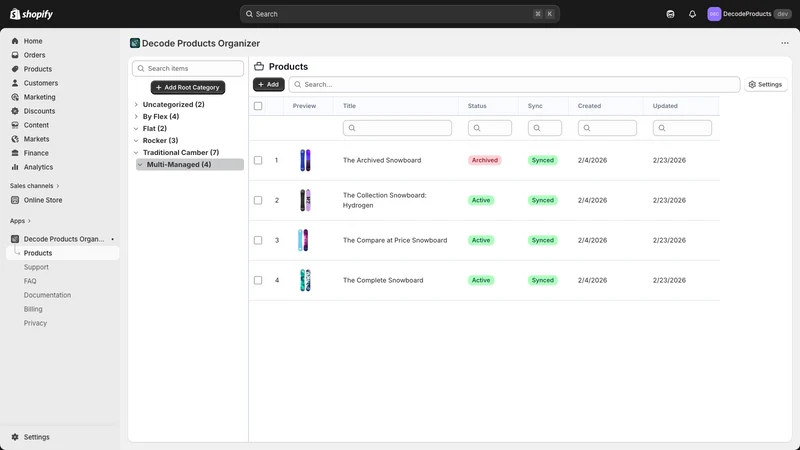Click The Archived Snowboard thumbnail

click(x=305, y=160)
